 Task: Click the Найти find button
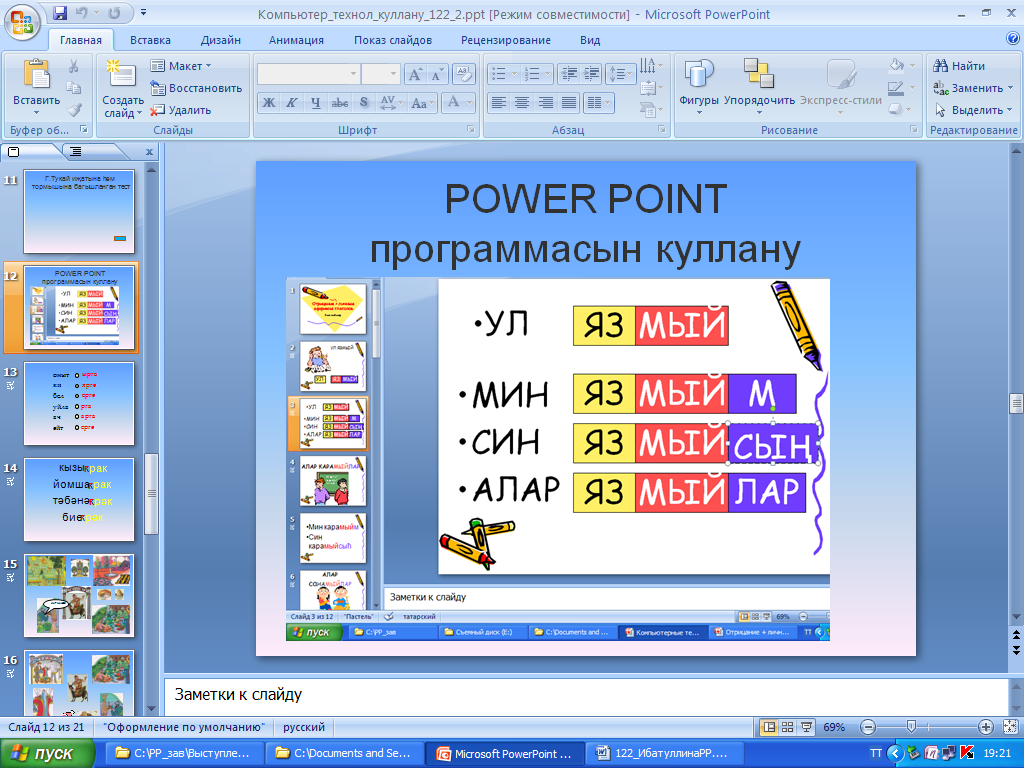click(x=959, y=66)
